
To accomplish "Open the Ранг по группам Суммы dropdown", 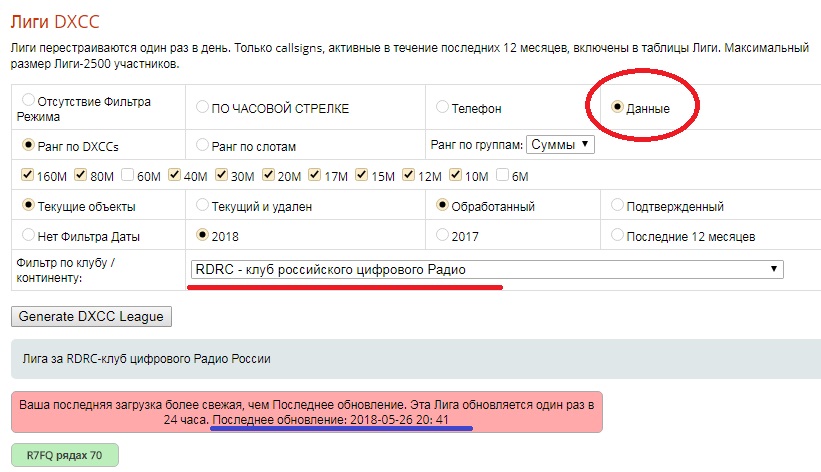I will pos(559,145).
